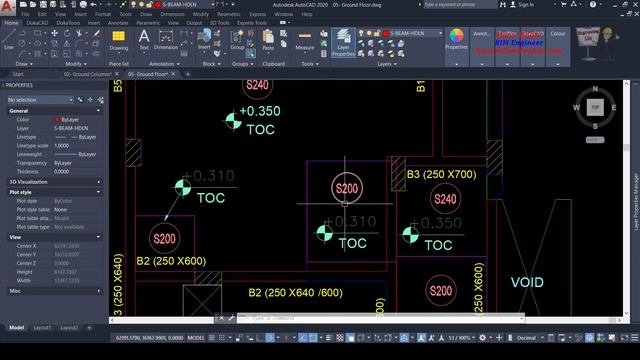
Task: Add a new drawing tab with plus button
Action: [x=187, y=74]
